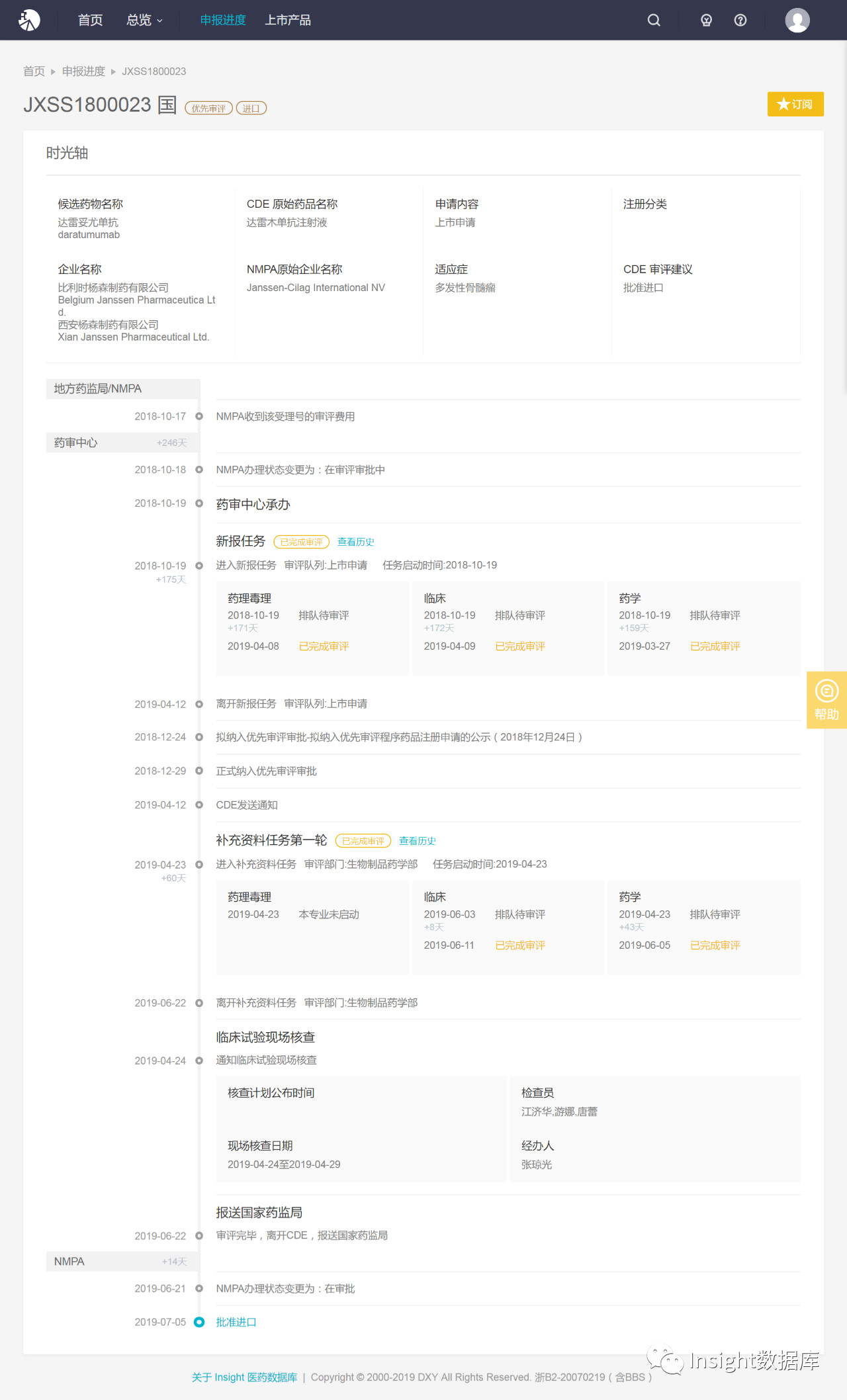This screenshot has width=847, height=1400.
Task: Open 关于 Insight 医药数据库 footer link
Action: [245, 1377]
